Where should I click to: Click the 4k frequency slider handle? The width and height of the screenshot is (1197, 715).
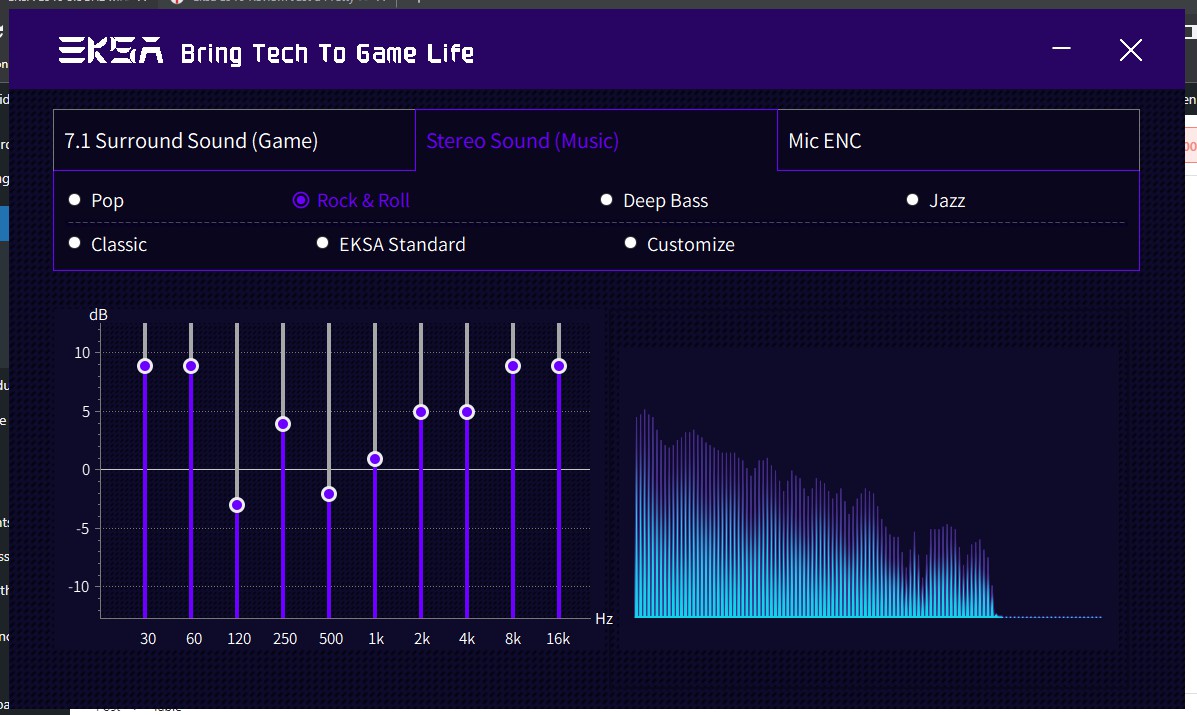point(467,412)
